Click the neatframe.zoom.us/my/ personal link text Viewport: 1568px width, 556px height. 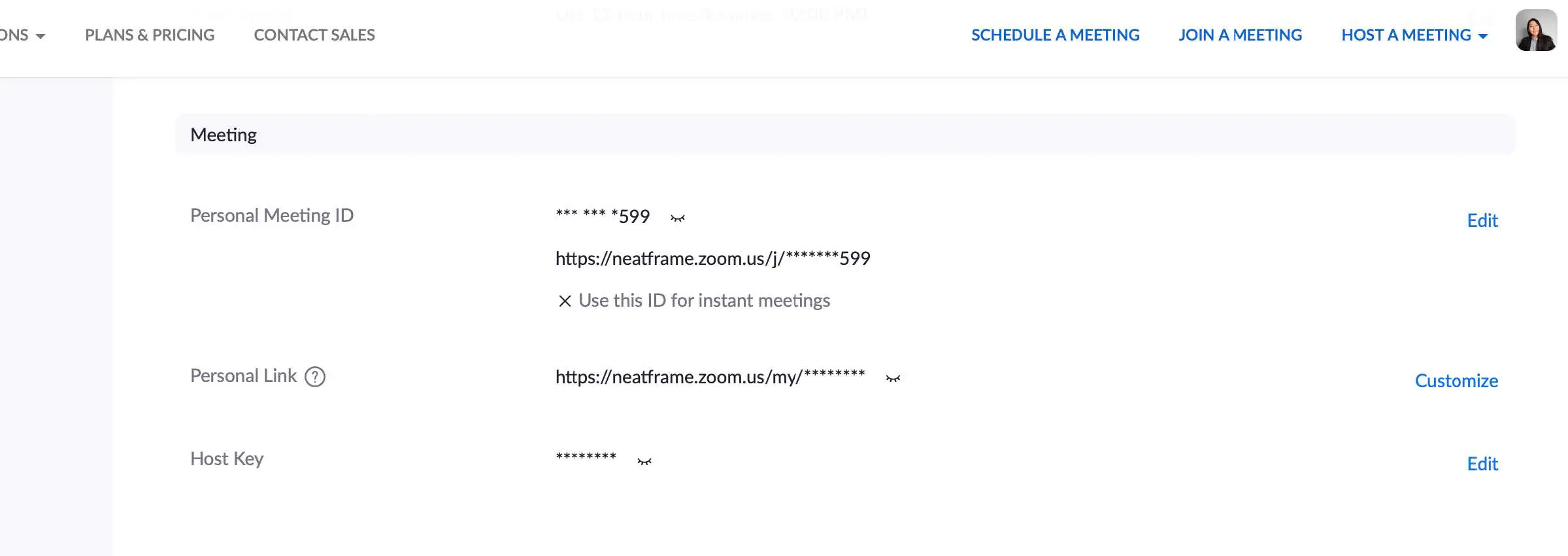710,377
